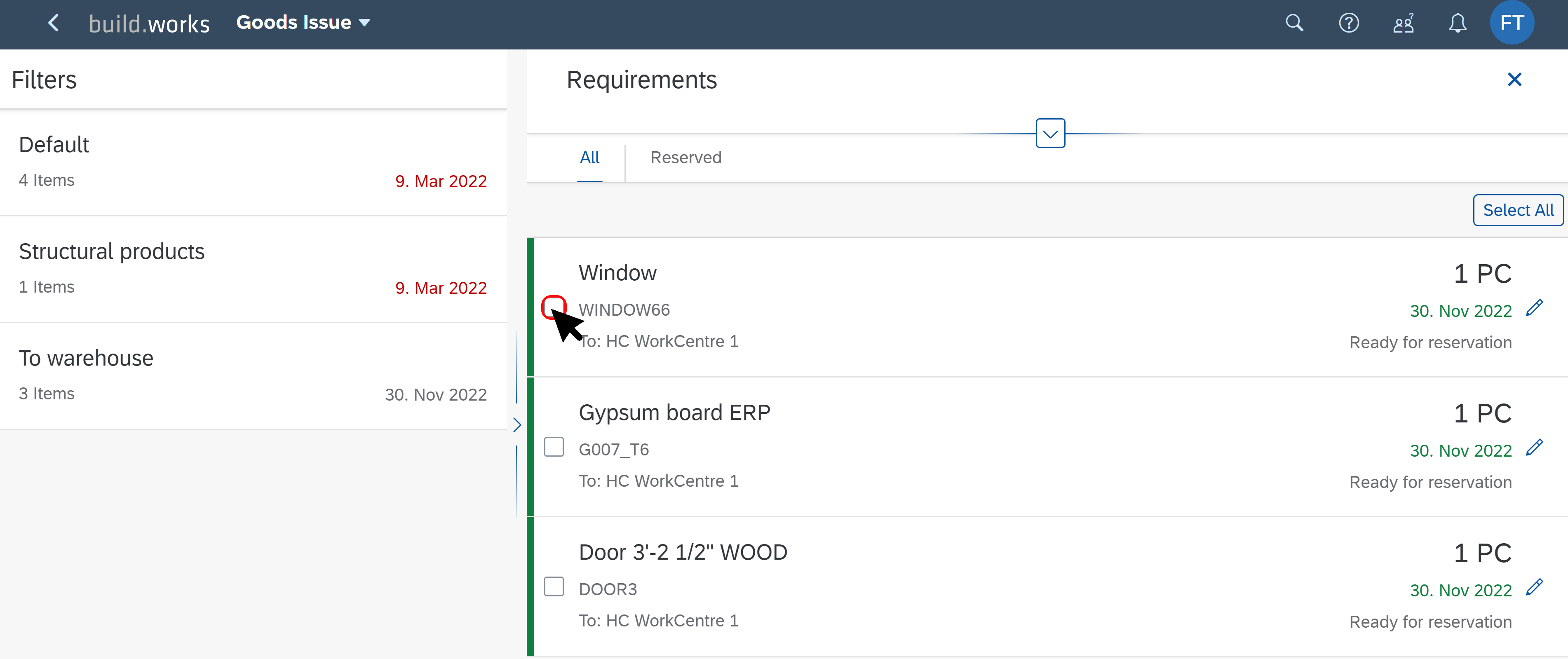Select the Default filter
This screenshot has width=1568, height=659.
tap(253, 162)
